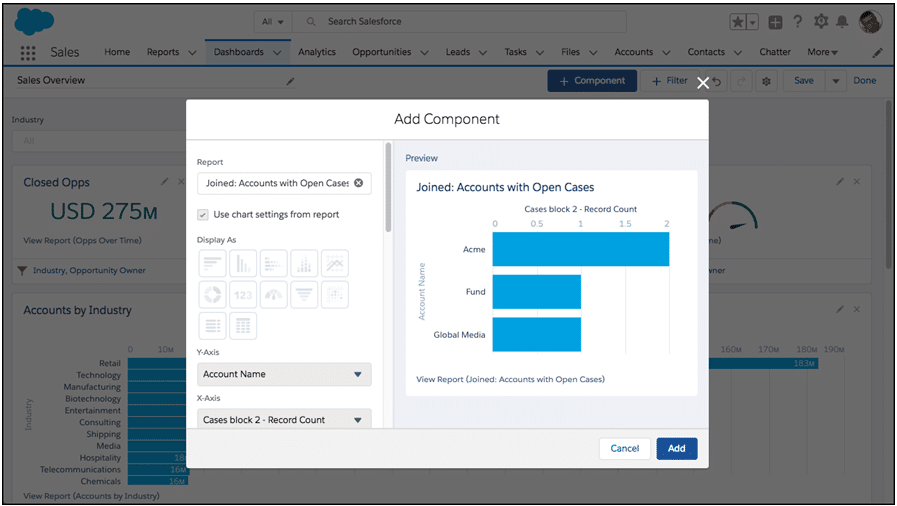Clear the selected report with X icon
The width and height of the screenshot is (897, 506).
pos(359,183)
